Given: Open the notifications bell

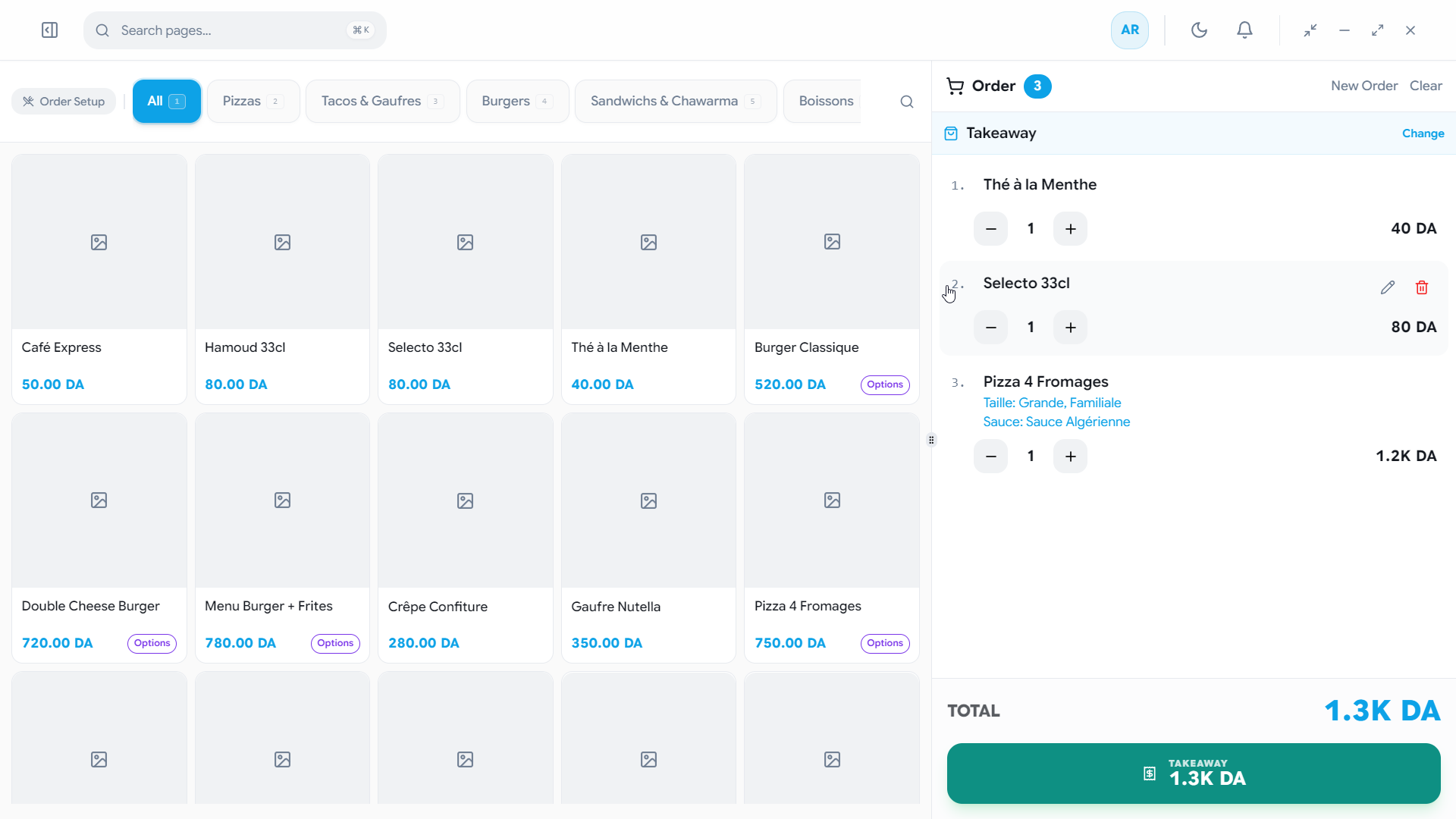Looking at the screenshot, I should point(1244,30).
